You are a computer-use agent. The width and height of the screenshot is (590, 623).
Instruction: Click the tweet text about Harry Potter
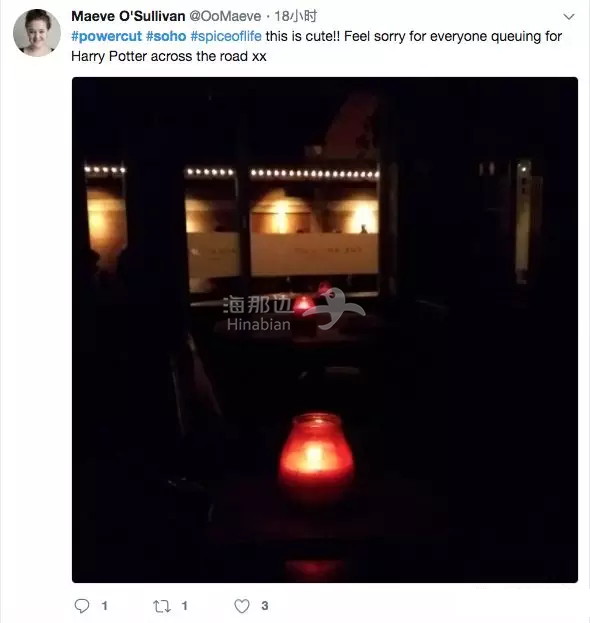coord(317,46)
